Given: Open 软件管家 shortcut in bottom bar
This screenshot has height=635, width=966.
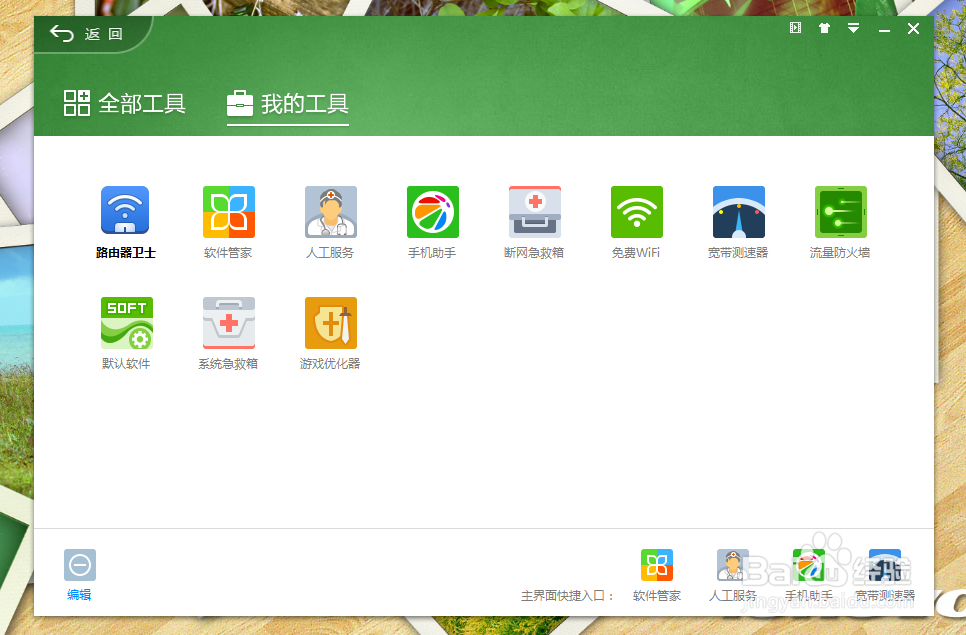Looking at the screenshot, I should pyautogui.click(x=657, y=565).
